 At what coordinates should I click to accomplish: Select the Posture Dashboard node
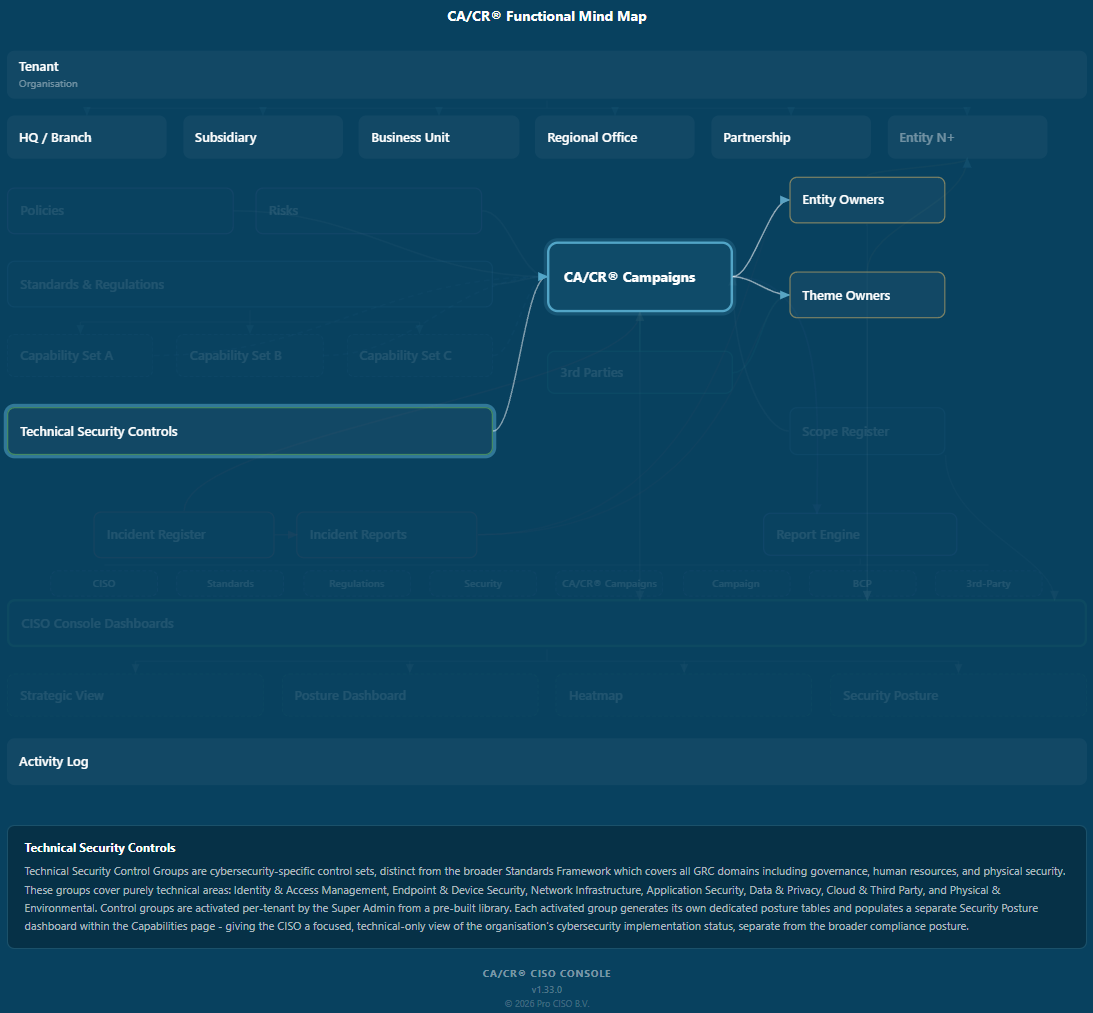[410, 696]
